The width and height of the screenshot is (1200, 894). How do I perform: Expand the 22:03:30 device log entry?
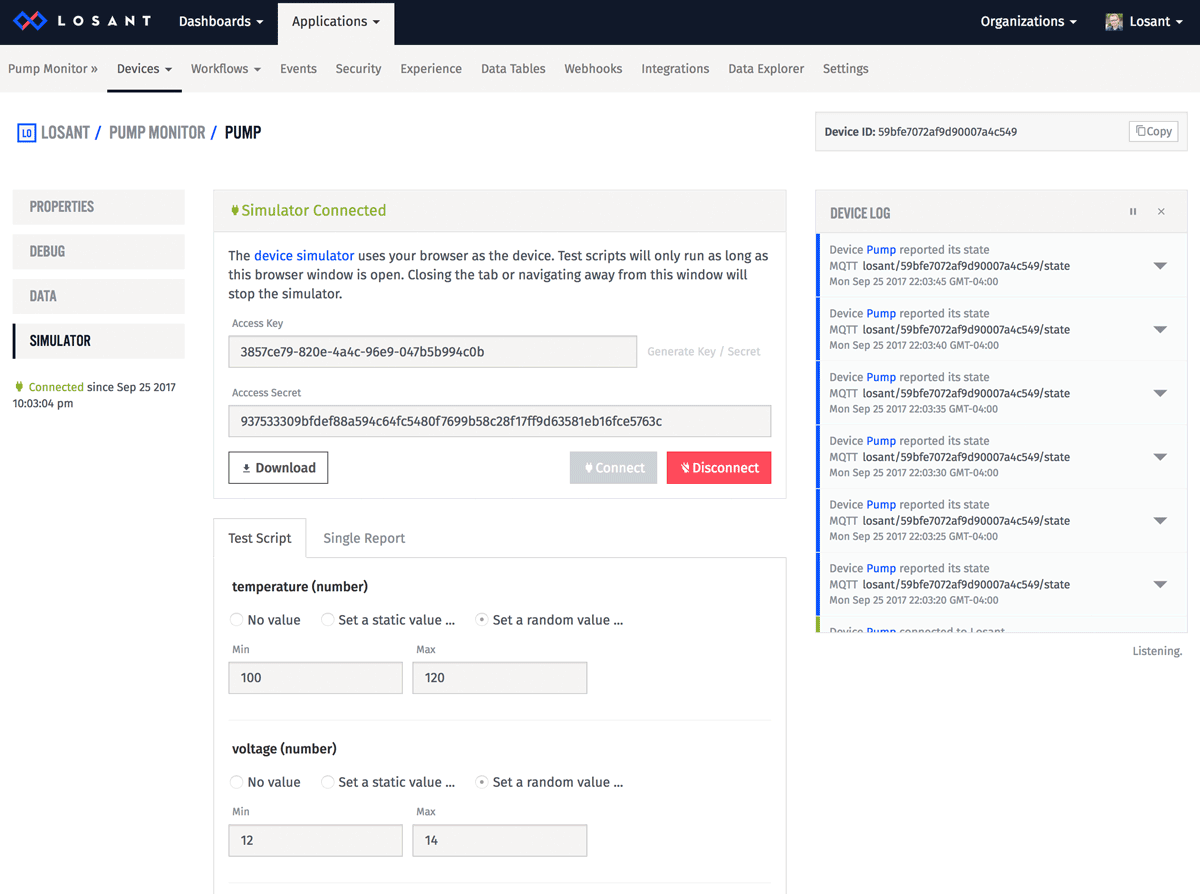tap(1160, 457)
